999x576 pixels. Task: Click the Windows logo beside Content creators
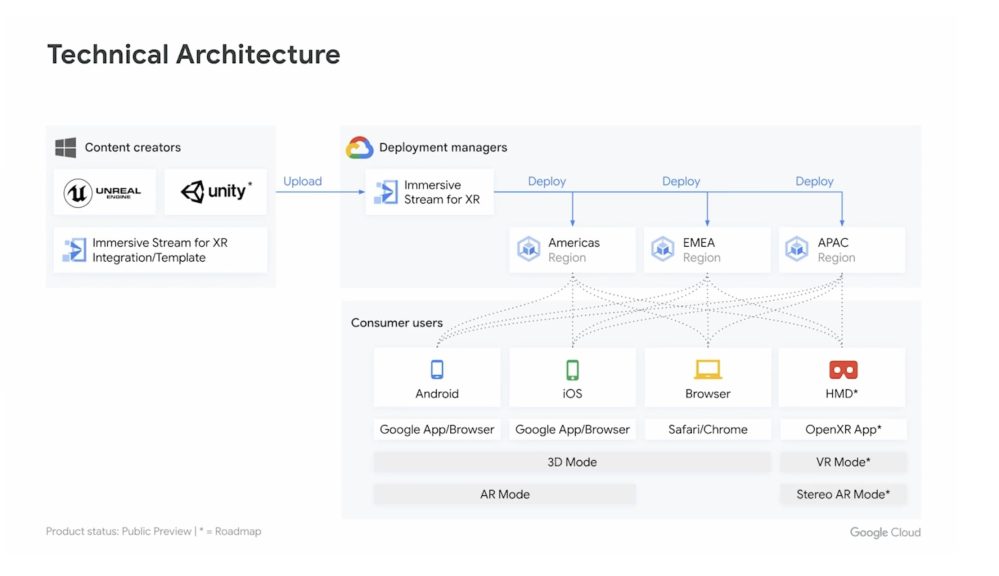click(x=65, y=147)
